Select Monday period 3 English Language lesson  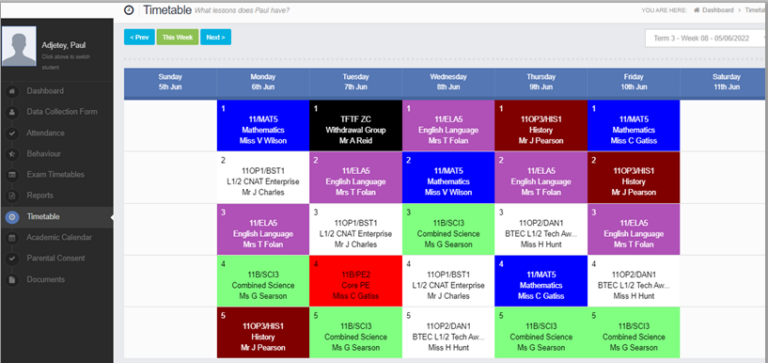tap(263, 229)
